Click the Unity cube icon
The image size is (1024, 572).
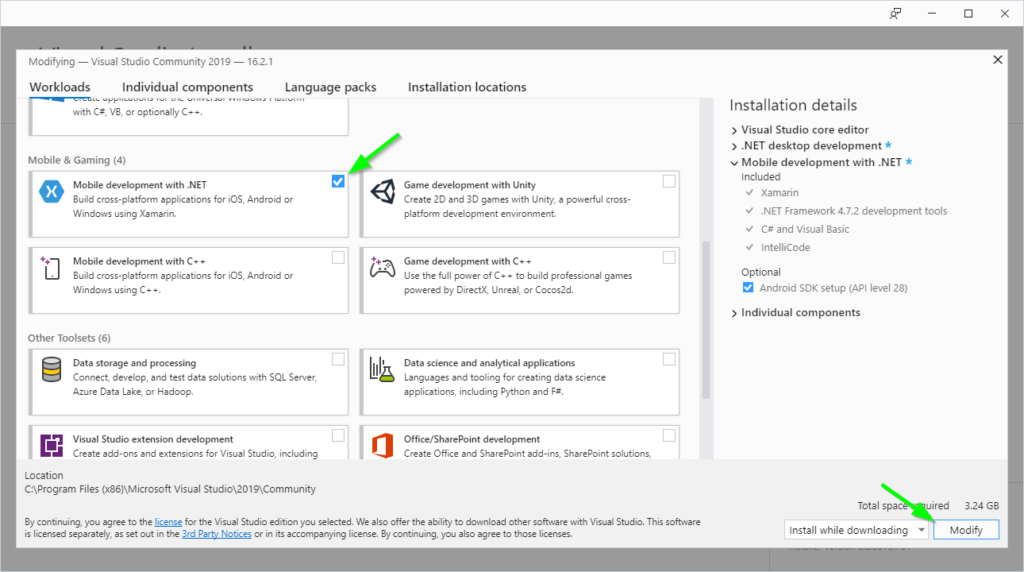(383, 192)
